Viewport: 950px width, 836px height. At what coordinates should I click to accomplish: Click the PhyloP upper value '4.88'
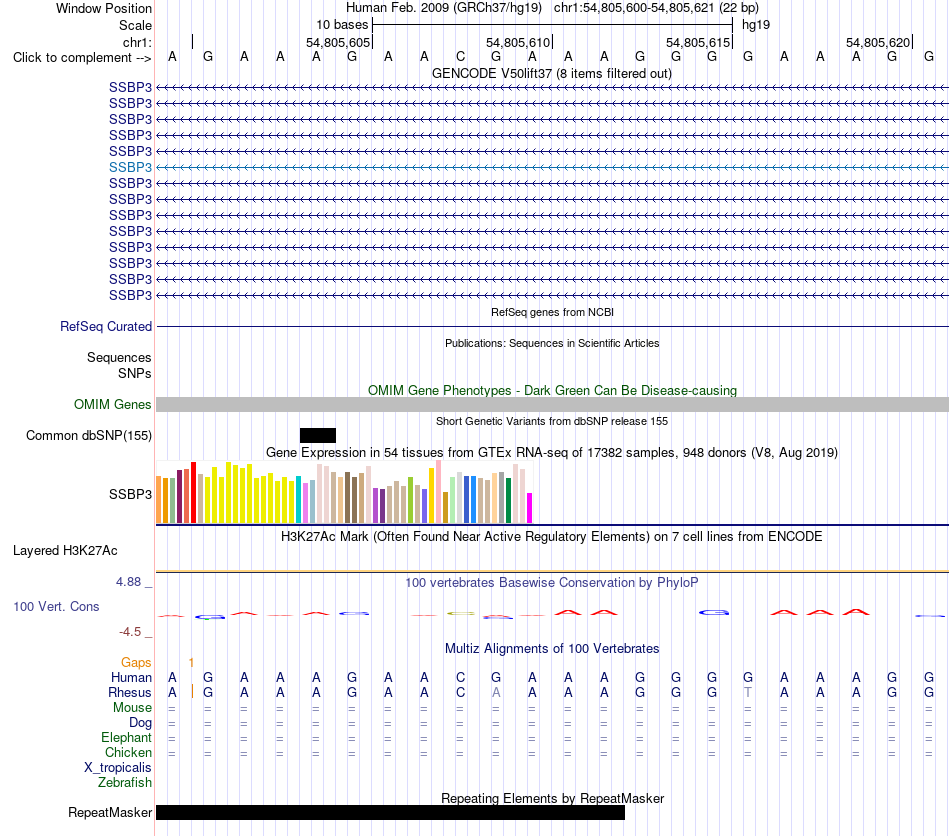click(128, 582)
